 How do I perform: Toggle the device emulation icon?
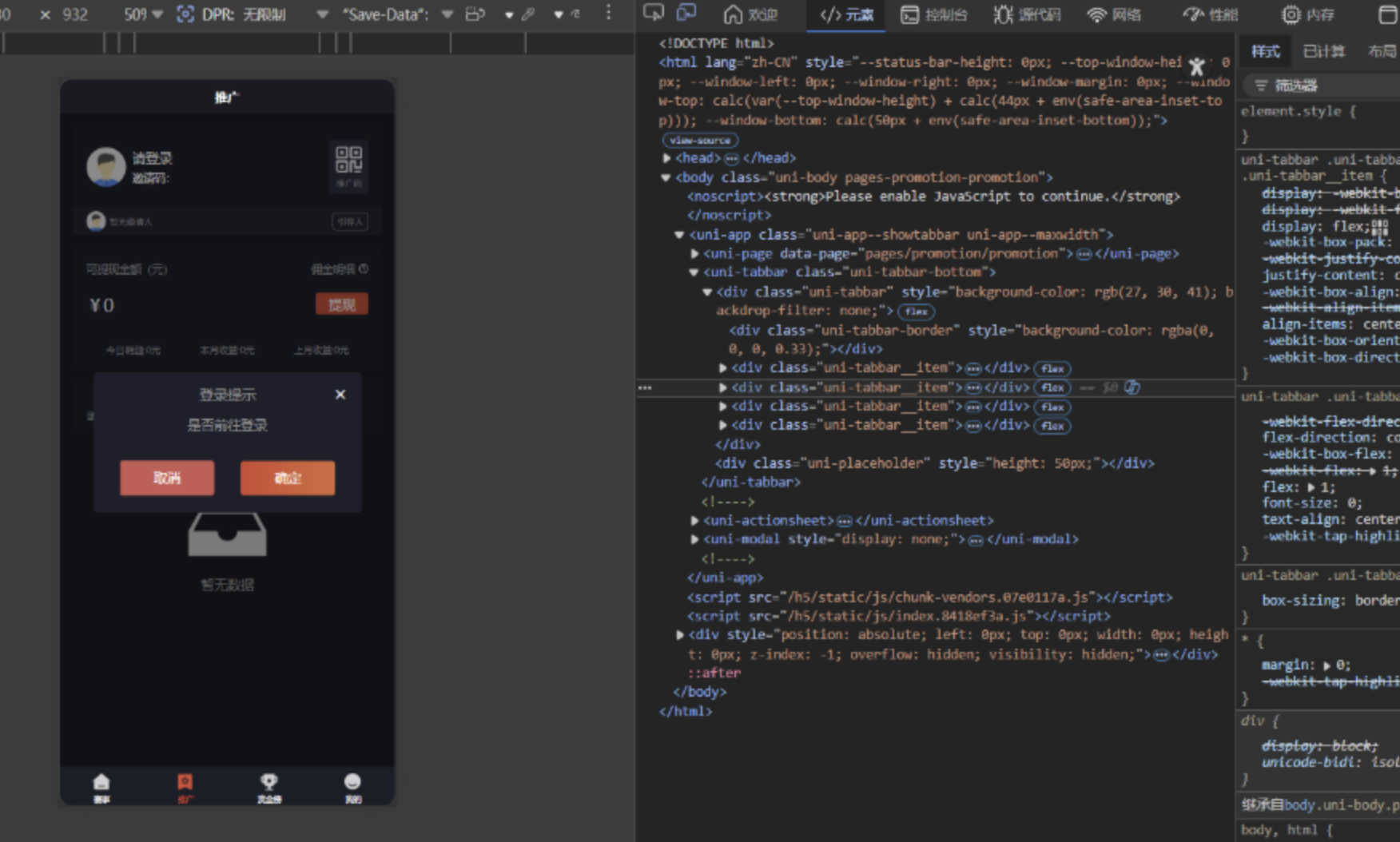point(686,13)
